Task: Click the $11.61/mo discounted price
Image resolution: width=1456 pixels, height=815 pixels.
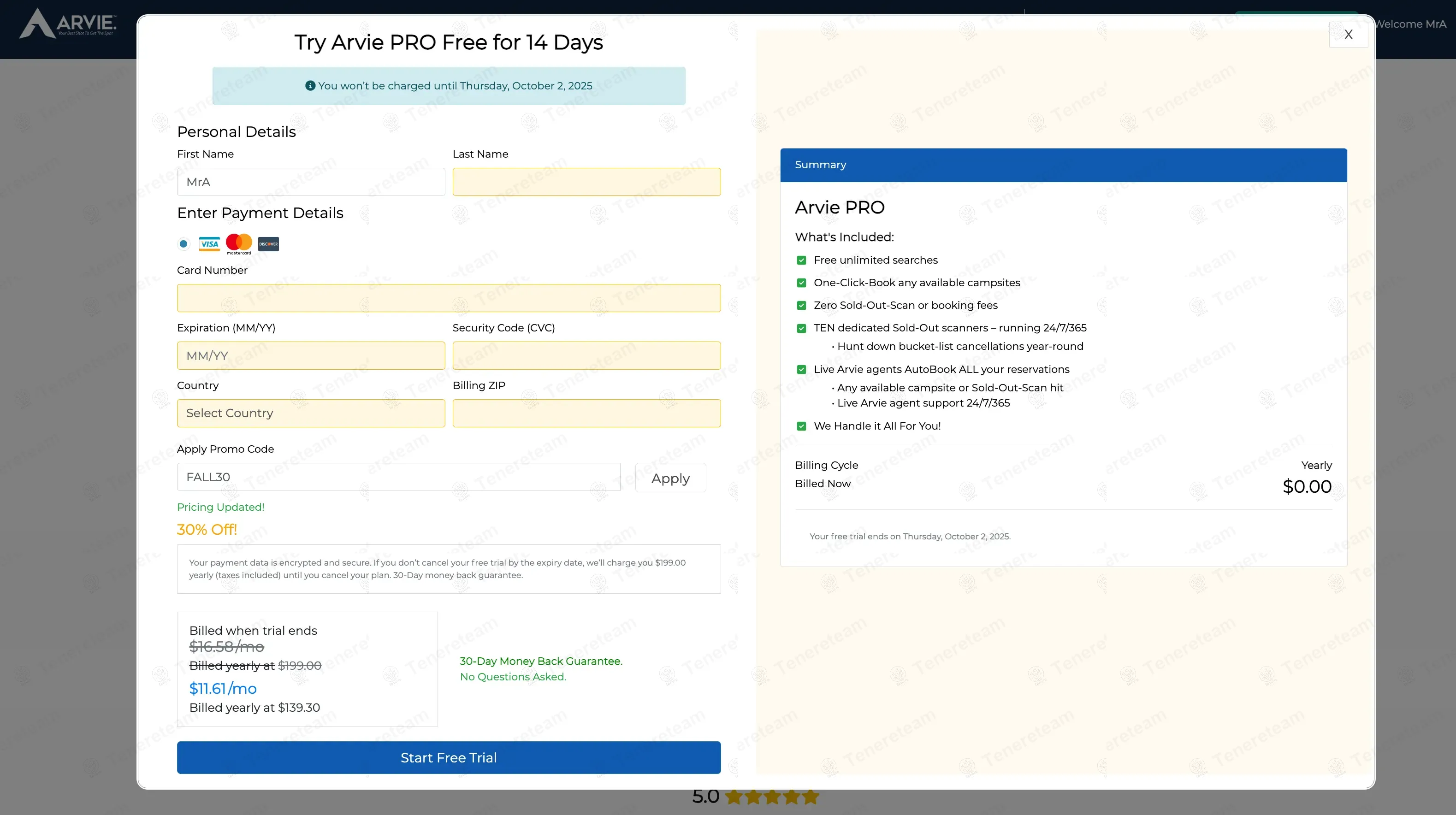Action: click(223, 688)
